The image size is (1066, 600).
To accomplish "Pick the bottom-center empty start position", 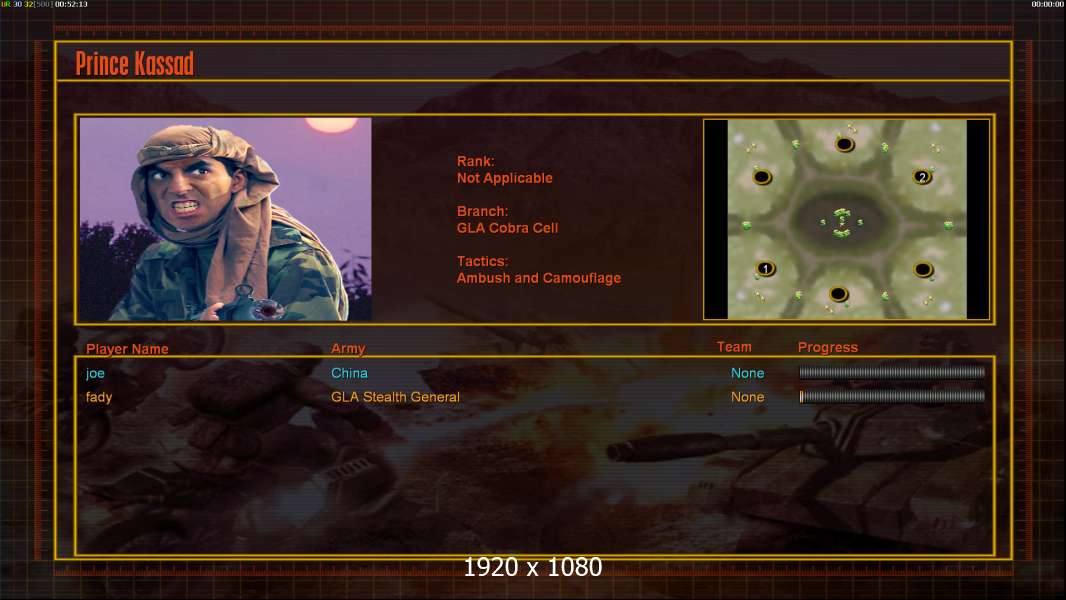I will (838, 294).
